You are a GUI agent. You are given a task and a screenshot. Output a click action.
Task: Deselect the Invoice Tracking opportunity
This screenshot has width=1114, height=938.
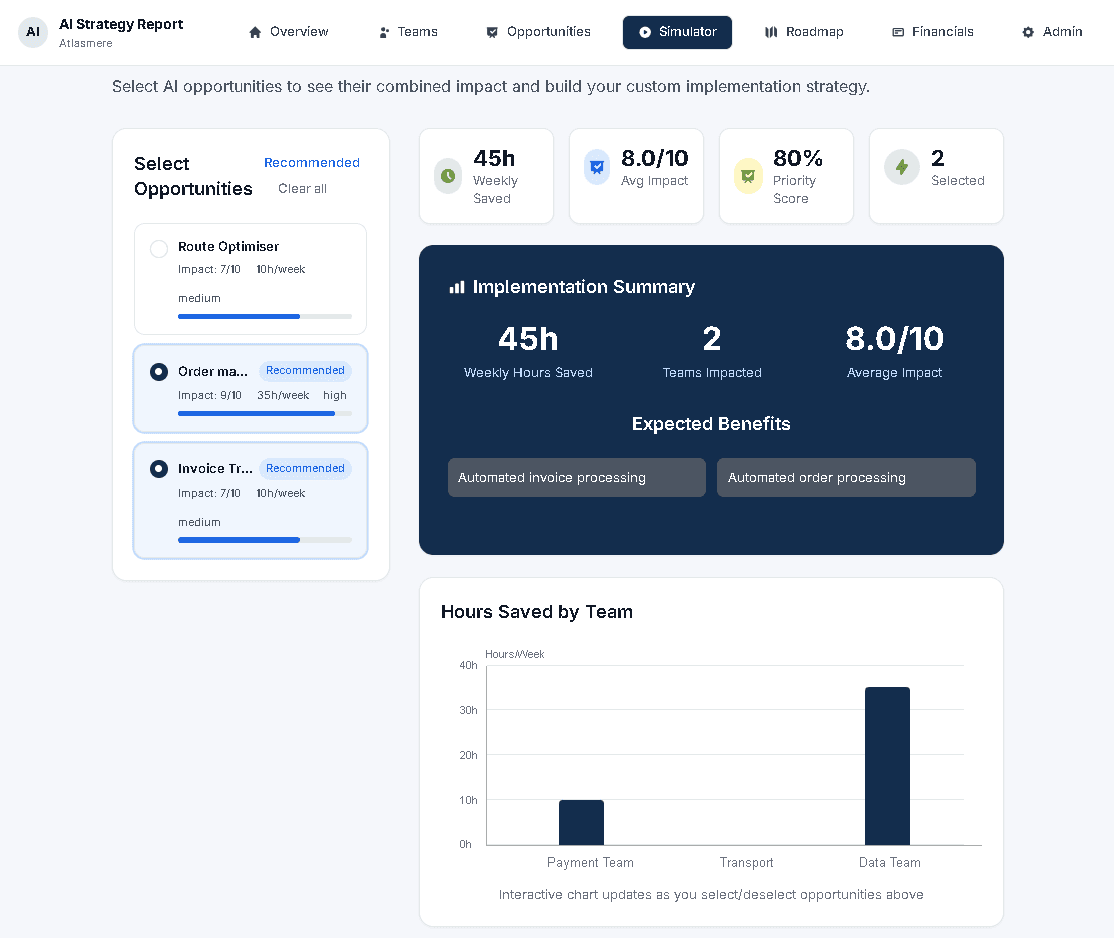[x=158, y=468]
